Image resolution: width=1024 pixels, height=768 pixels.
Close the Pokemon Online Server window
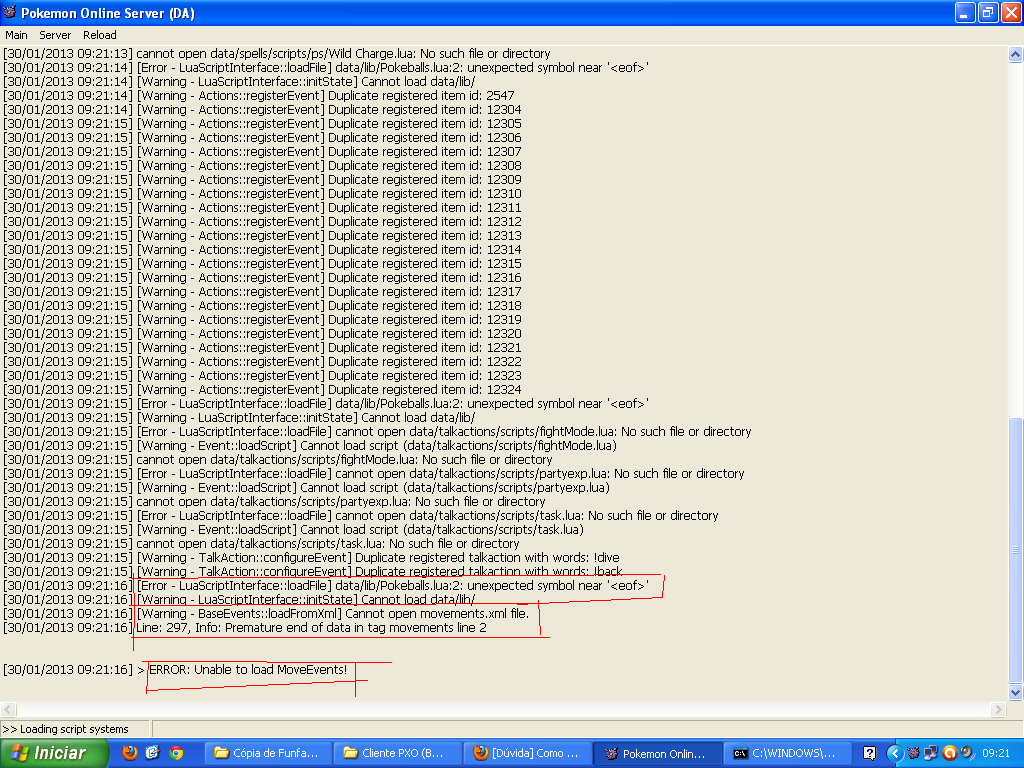(1010, 12)
